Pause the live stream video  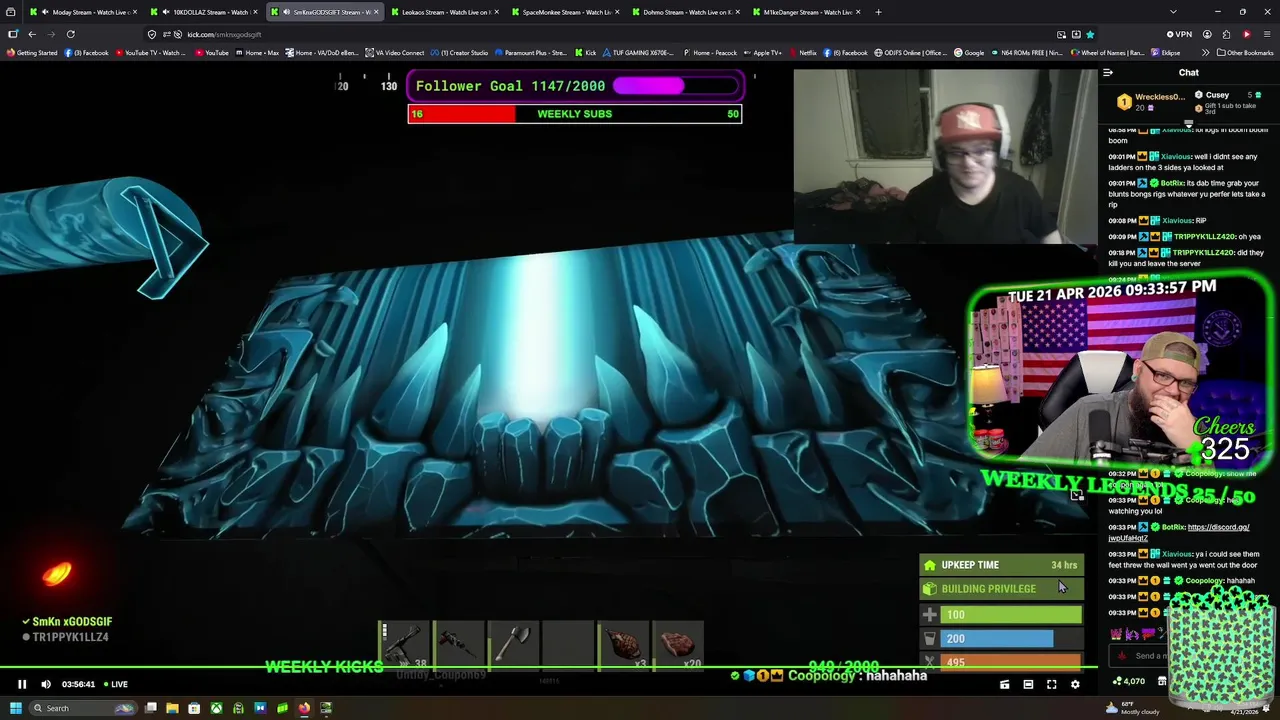21,684
